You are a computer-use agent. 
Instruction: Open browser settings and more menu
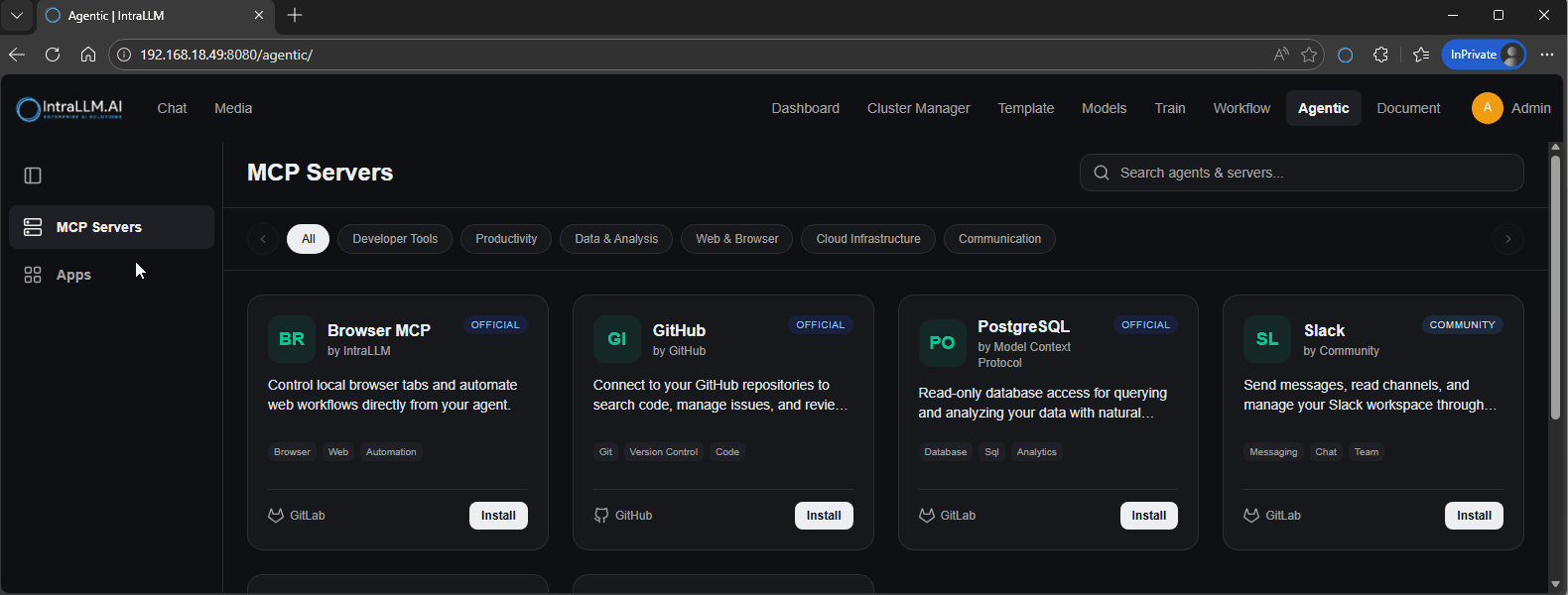1547,55
